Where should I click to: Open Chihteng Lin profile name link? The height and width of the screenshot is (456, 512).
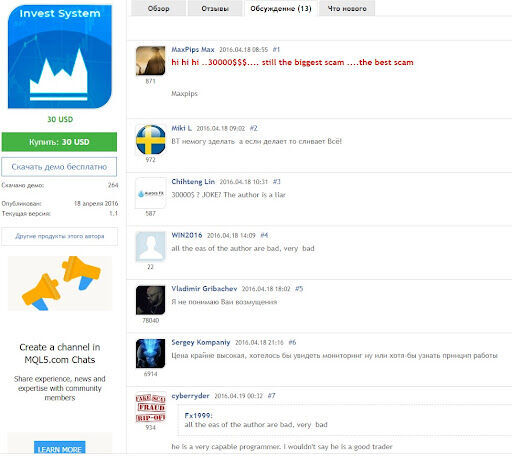tap(193, 182)
